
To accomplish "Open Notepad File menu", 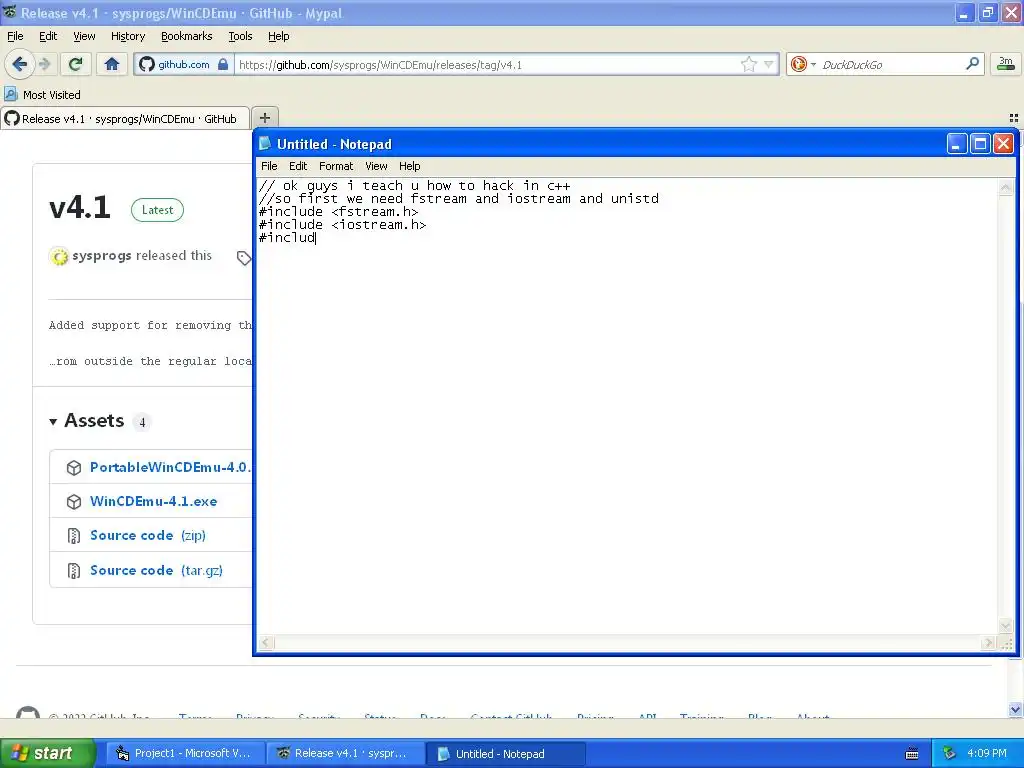I will 269,166.
